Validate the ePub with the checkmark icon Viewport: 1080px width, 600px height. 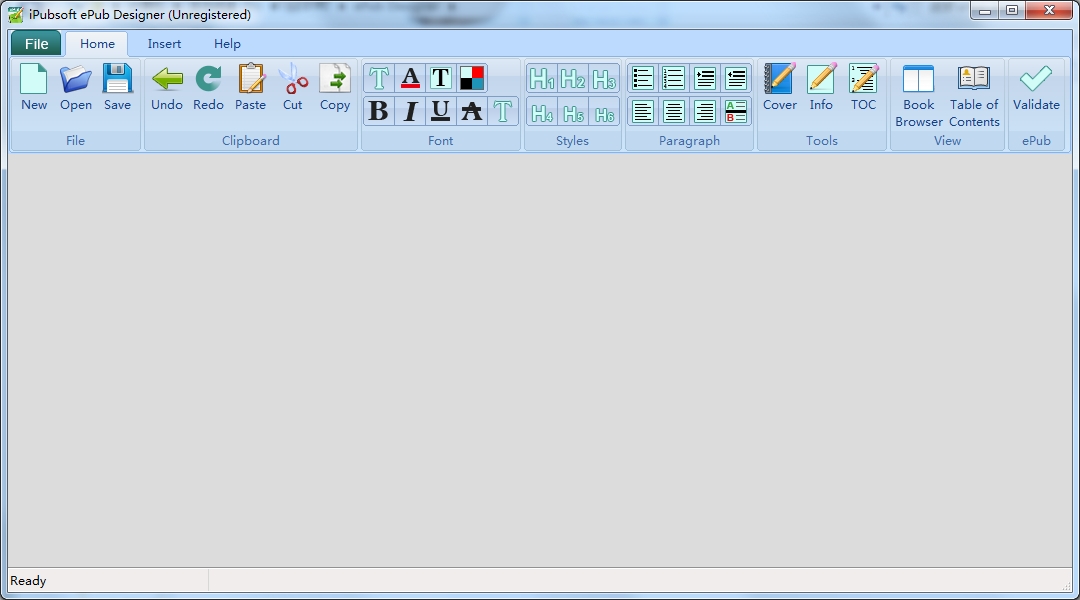[1036, 87]
